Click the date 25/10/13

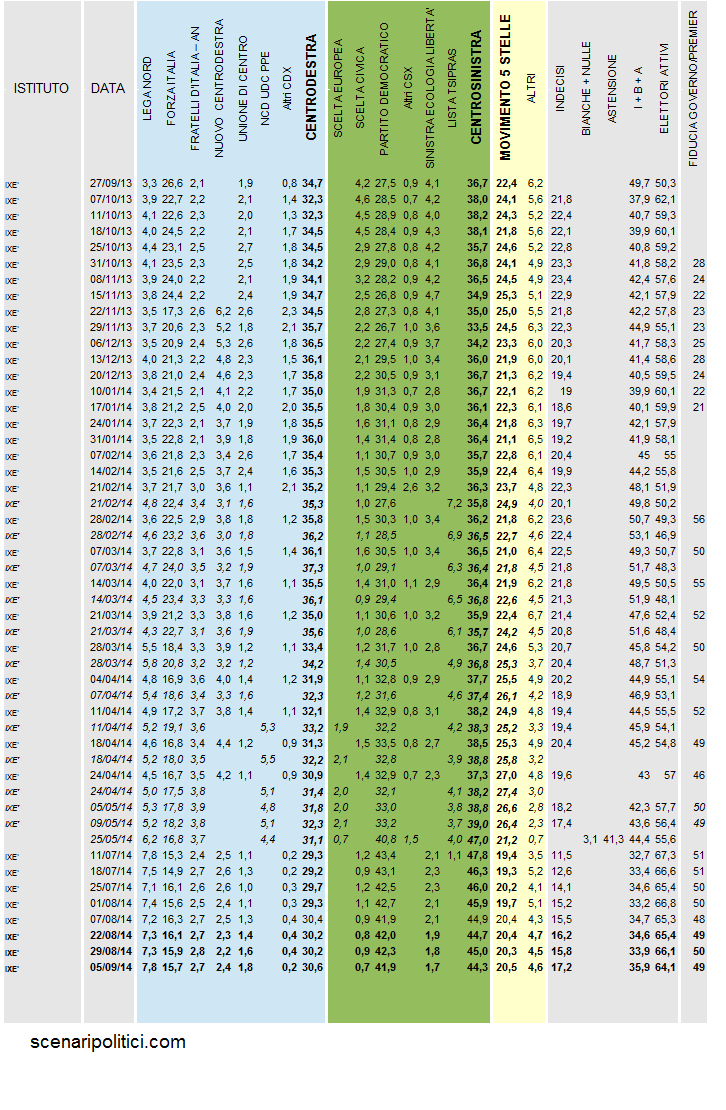[111, 247]
